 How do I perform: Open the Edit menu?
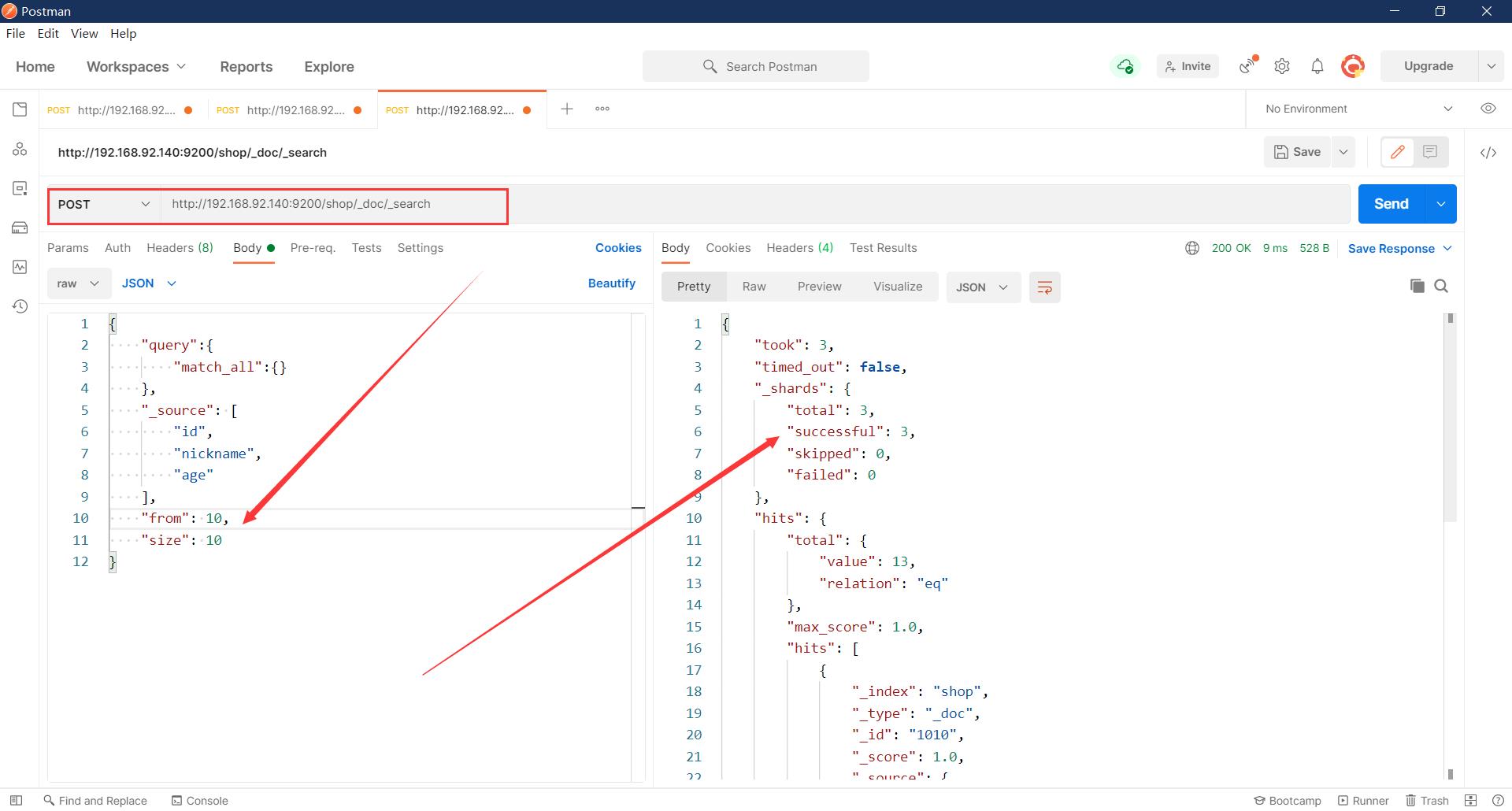pyautogui.click(x=48, y=33)
